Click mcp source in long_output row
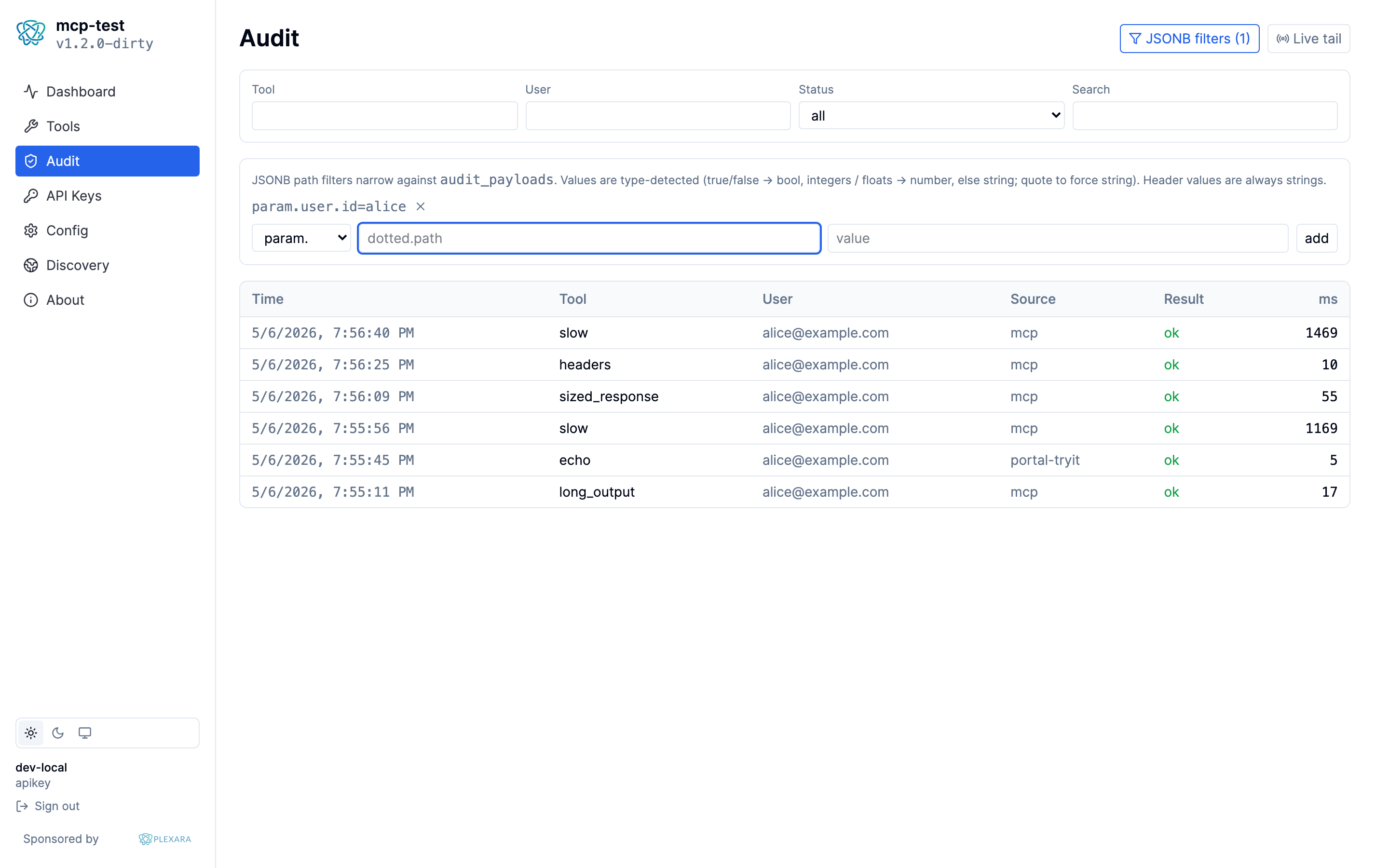Screen dimensions: 1389x868 coord(1024,492)
